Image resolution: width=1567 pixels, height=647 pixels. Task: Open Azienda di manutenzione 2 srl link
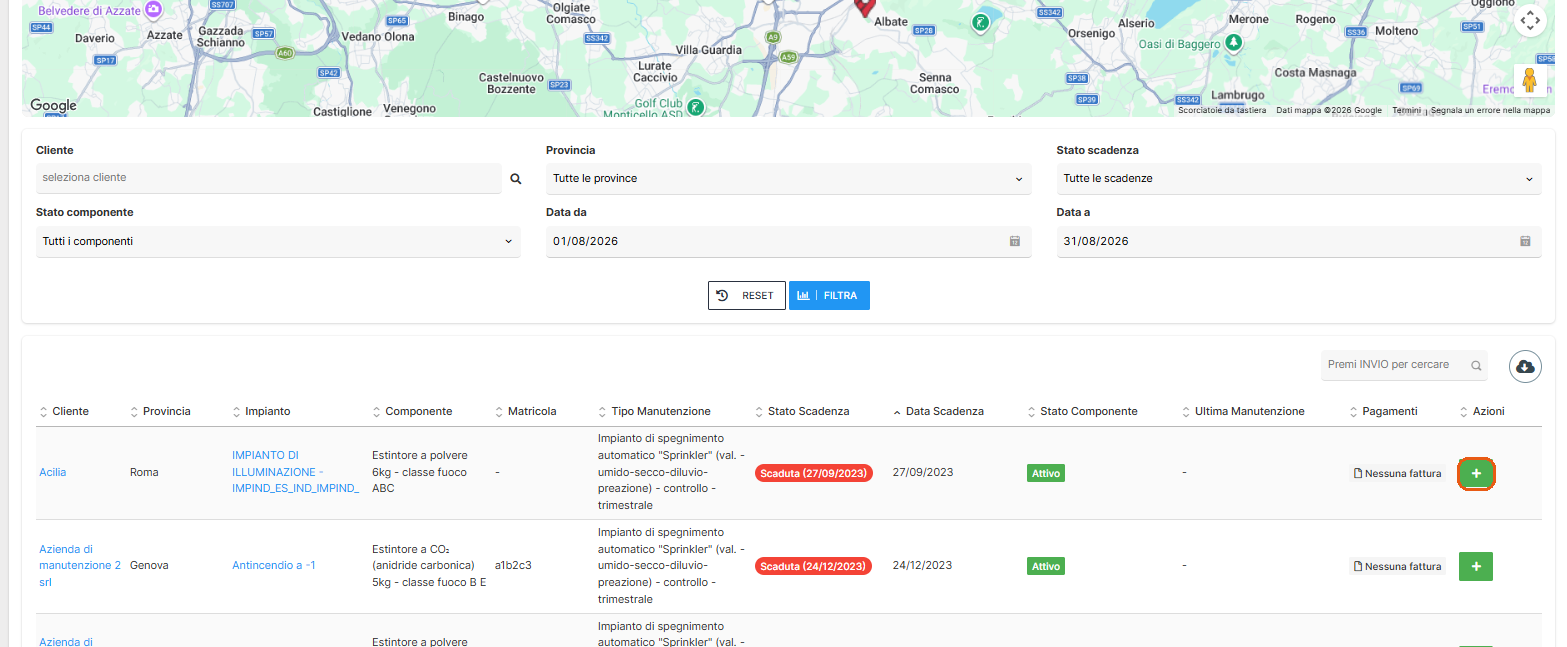pyautogui.click(x=80, y=566)
